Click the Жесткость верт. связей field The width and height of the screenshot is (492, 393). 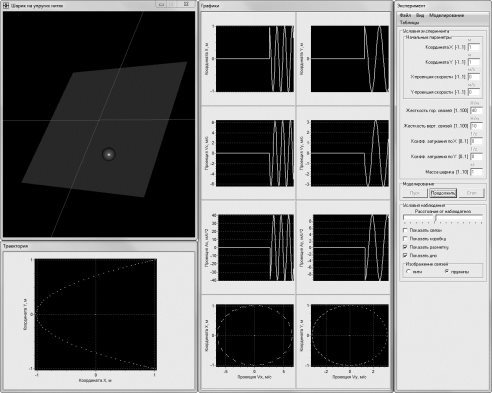coord(476,126)
